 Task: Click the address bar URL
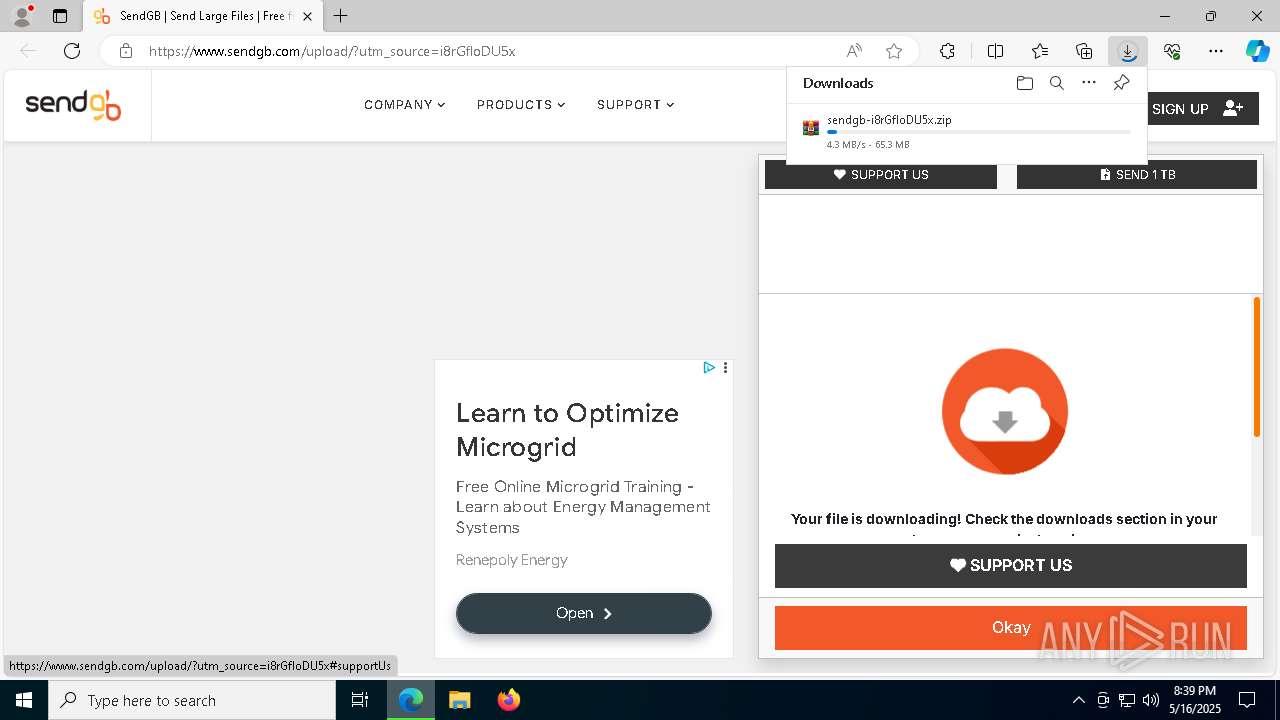tap(332, 51)
